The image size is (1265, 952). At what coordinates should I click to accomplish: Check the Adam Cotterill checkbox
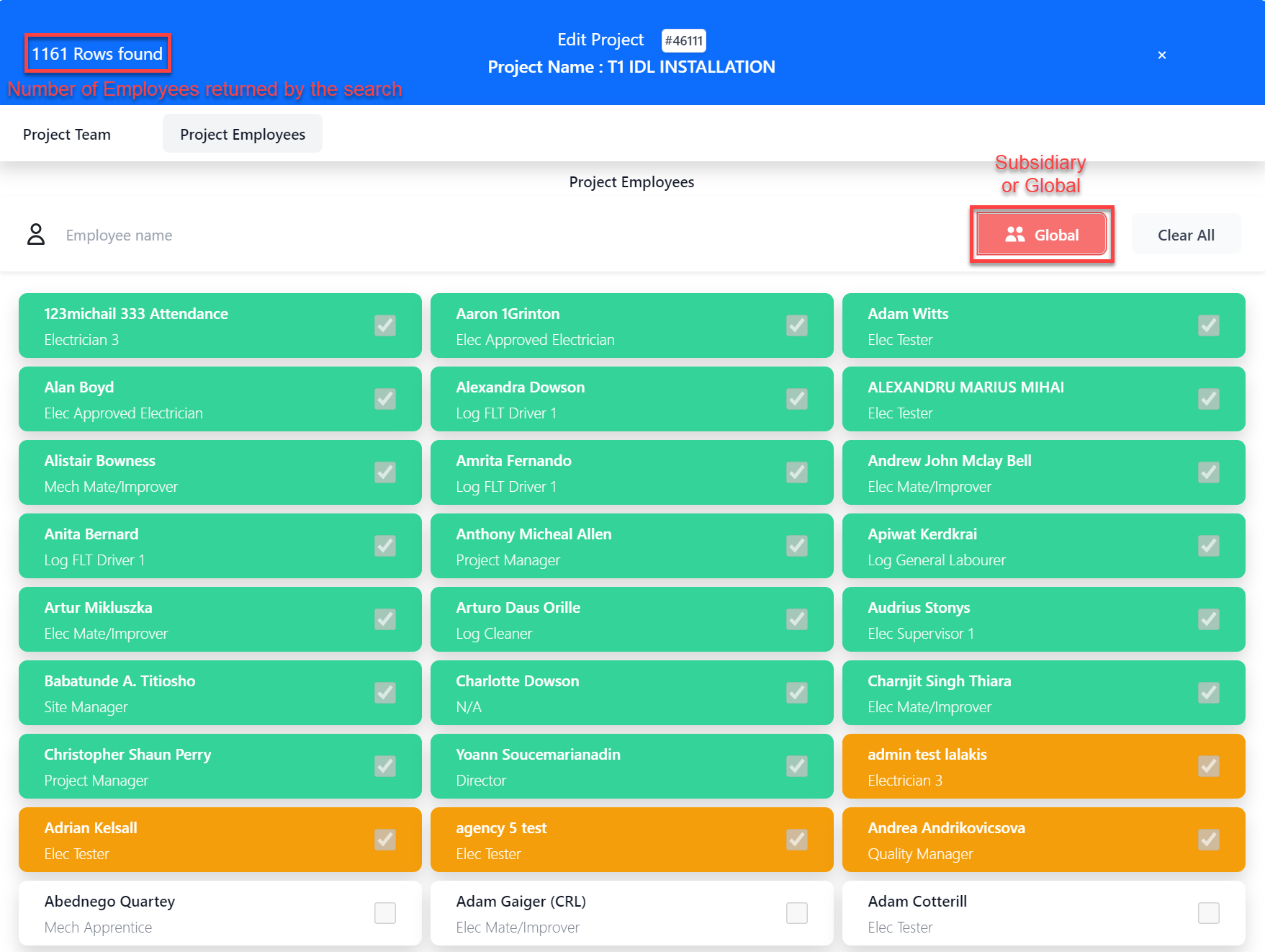click(x=1209, y=913)
